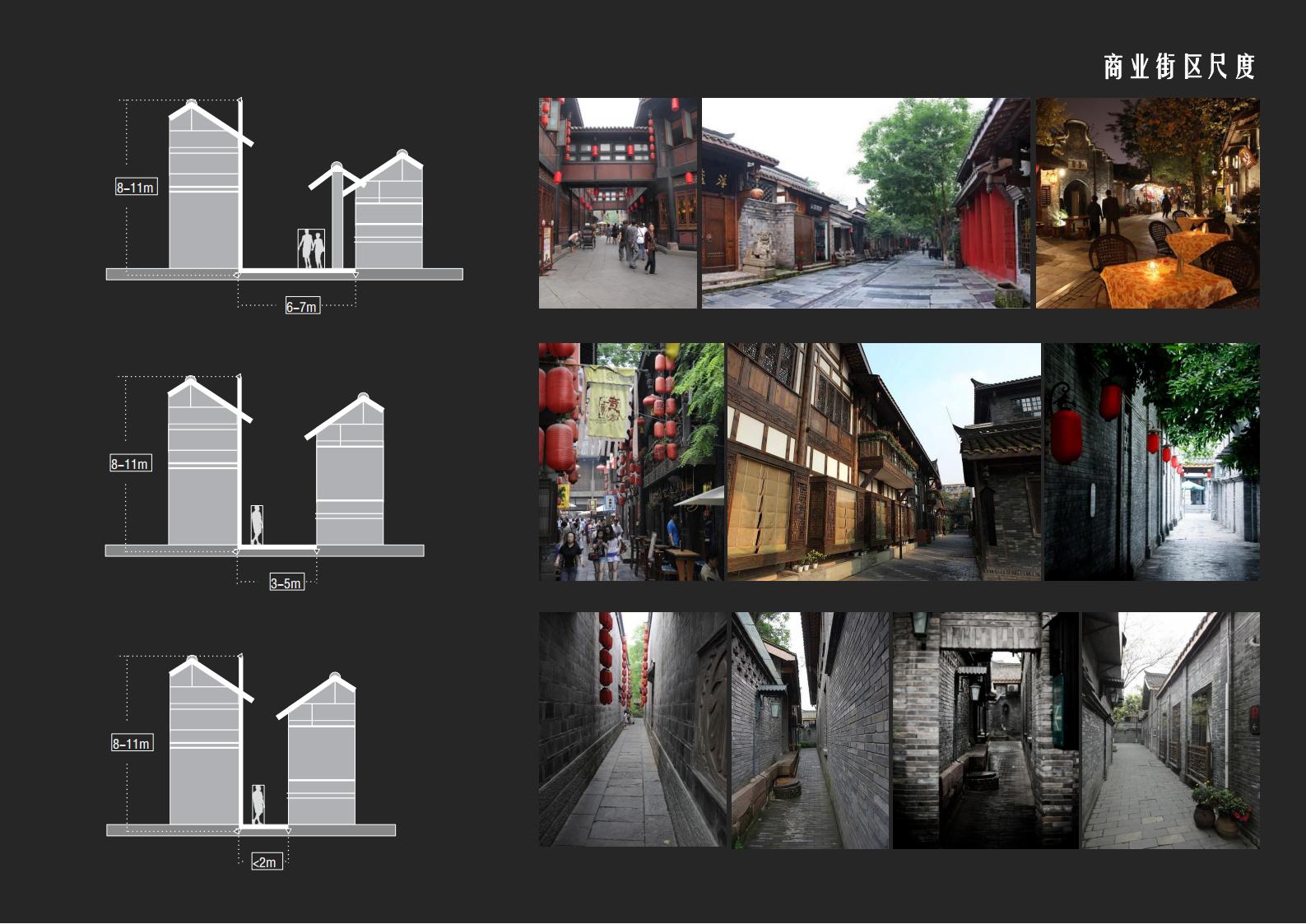Select the <2m alley width label
Image resolution: width=1306 pixels, height=924 pixels.
point(266,861)
